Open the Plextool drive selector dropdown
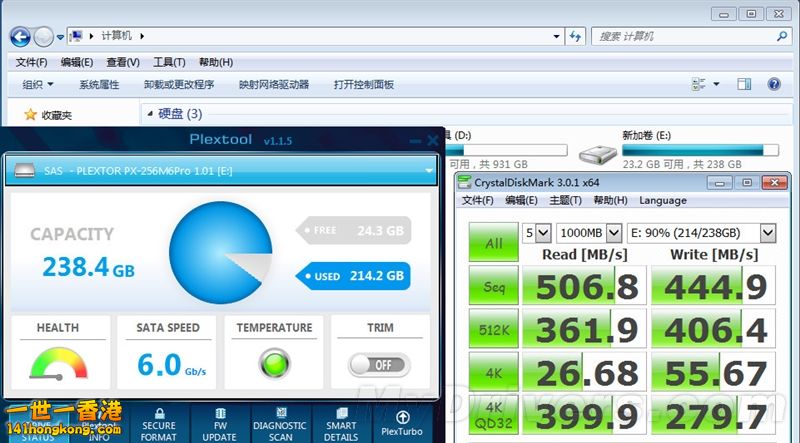800x443 pixels. click(x=429, y=171)
